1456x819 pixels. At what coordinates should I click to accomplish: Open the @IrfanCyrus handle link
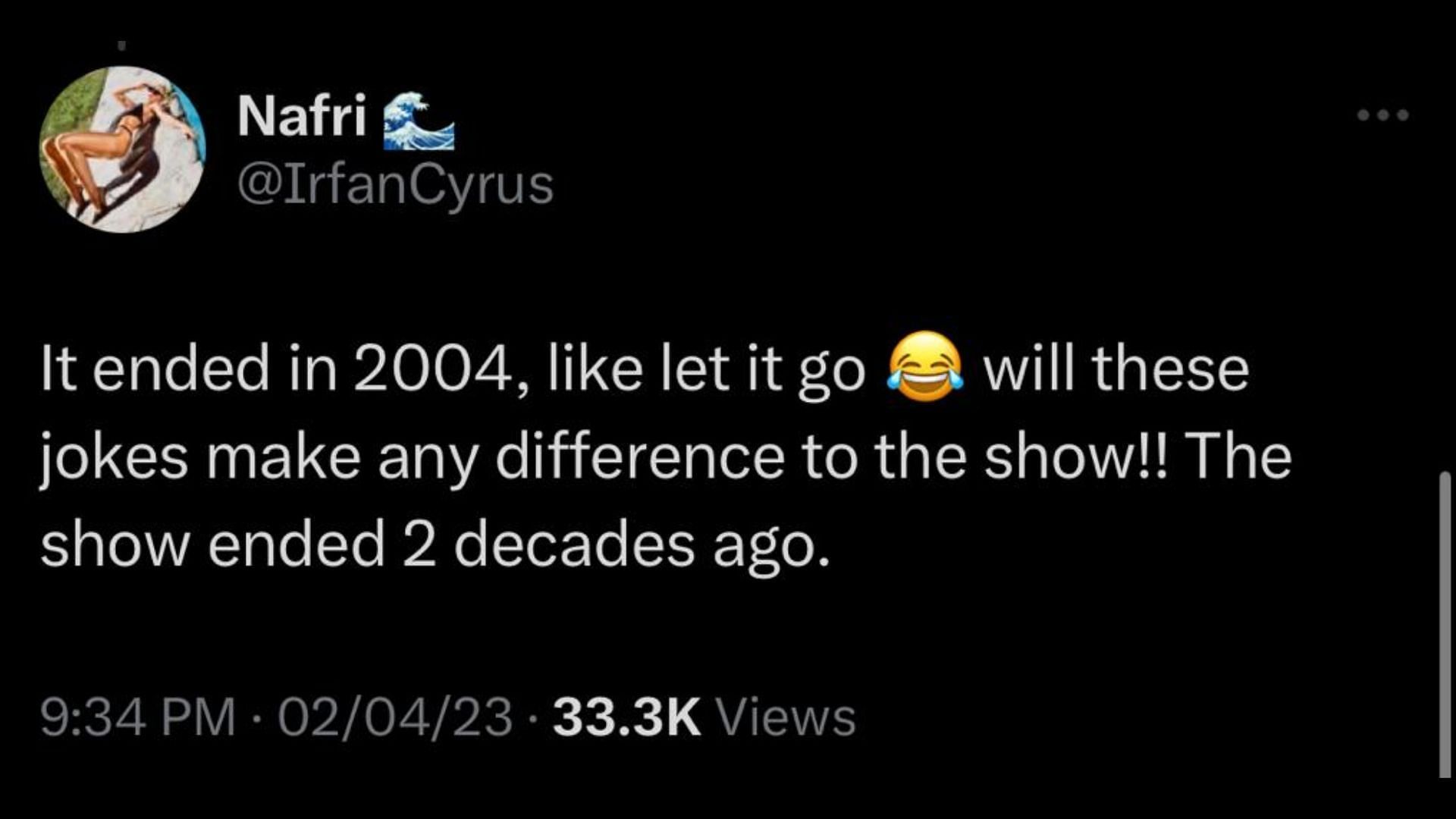[395, 185]
